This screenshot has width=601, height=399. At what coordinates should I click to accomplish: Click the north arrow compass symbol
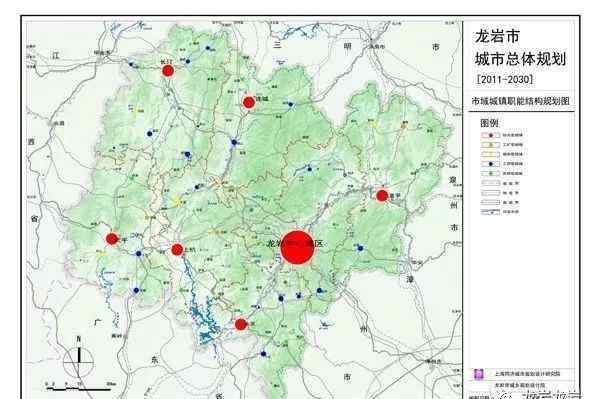pyautogui.click(x=79, y=356)
